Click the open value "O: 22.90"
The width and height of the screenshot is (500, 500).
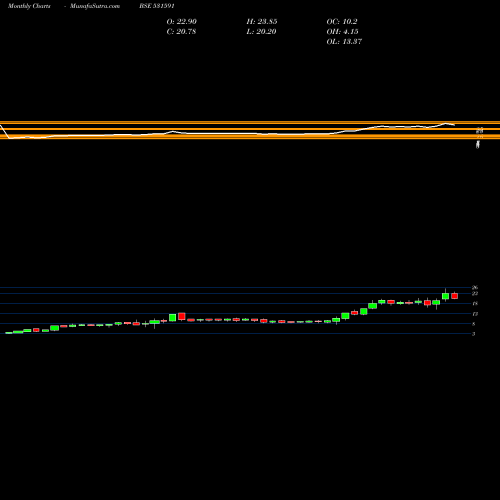click(181, 22)
